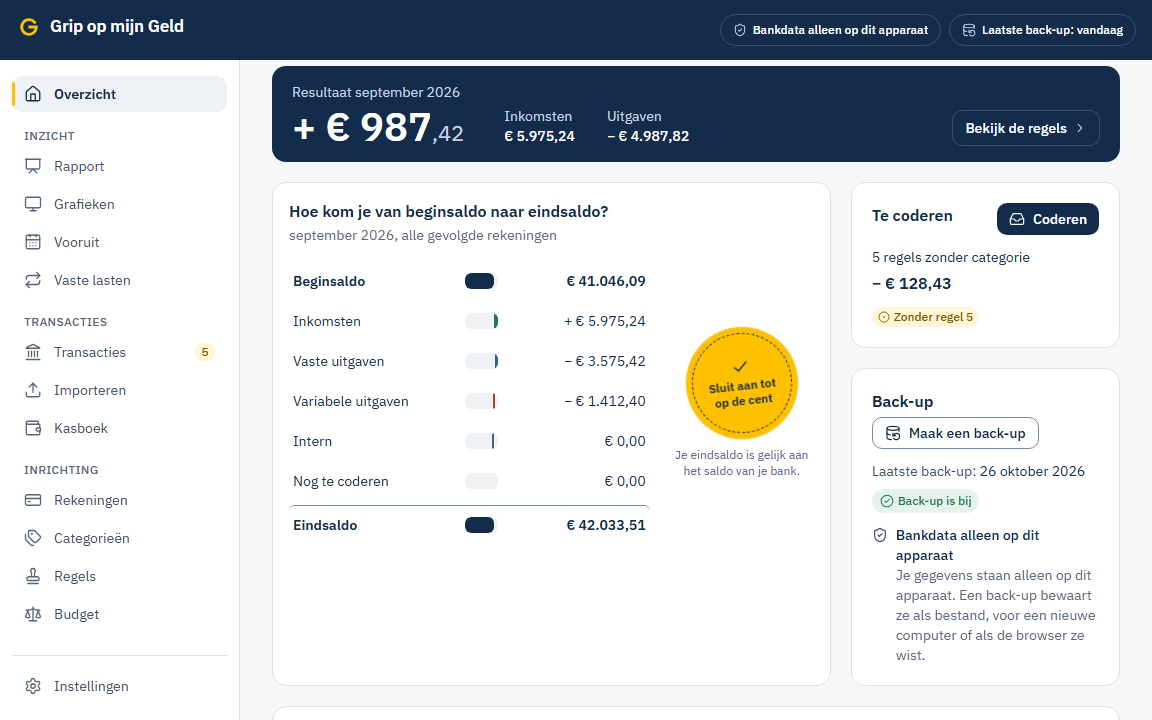The image size is (1152, 720).
Task: Click the clock icon in Zonder regel badge
Action: point(884,317)
